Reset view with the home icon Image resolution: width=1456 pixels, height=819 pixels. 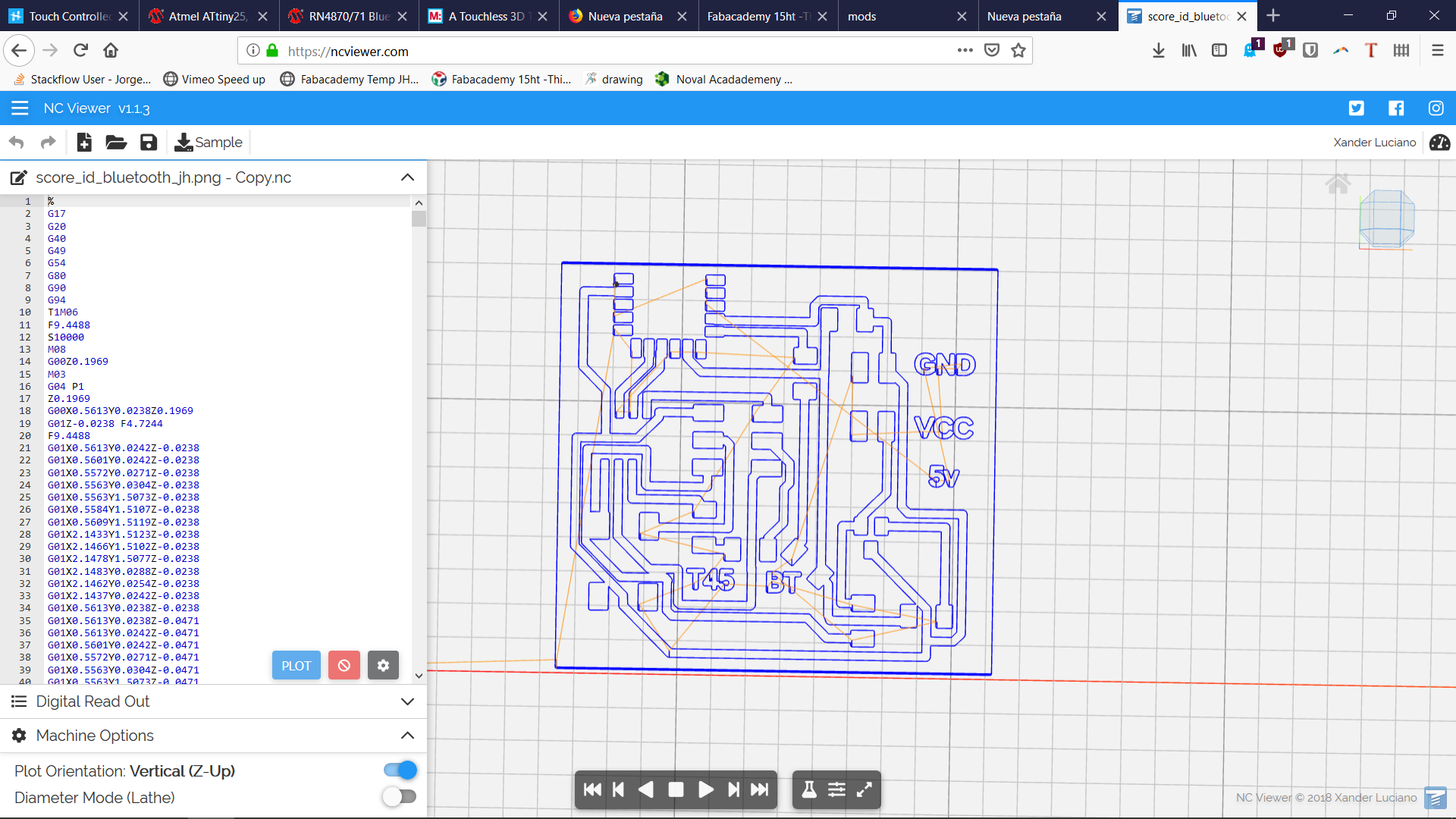1338,184
